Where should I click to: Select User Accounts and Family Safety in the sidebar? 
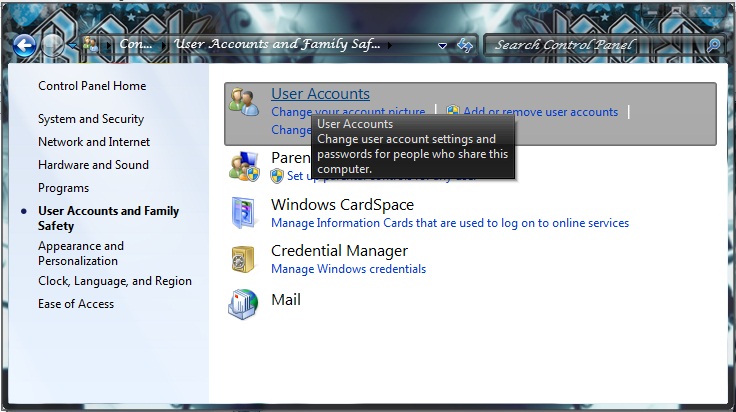coord(108,218)
